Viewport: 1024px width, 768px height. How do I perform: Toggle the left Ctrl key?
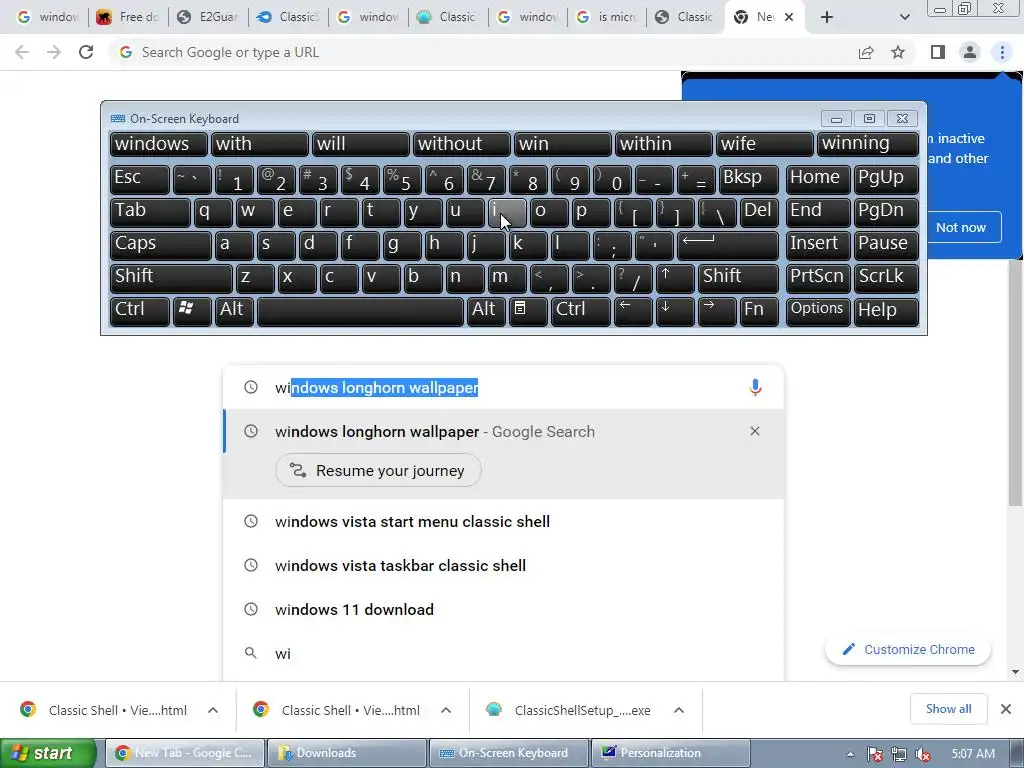(140, 310)
